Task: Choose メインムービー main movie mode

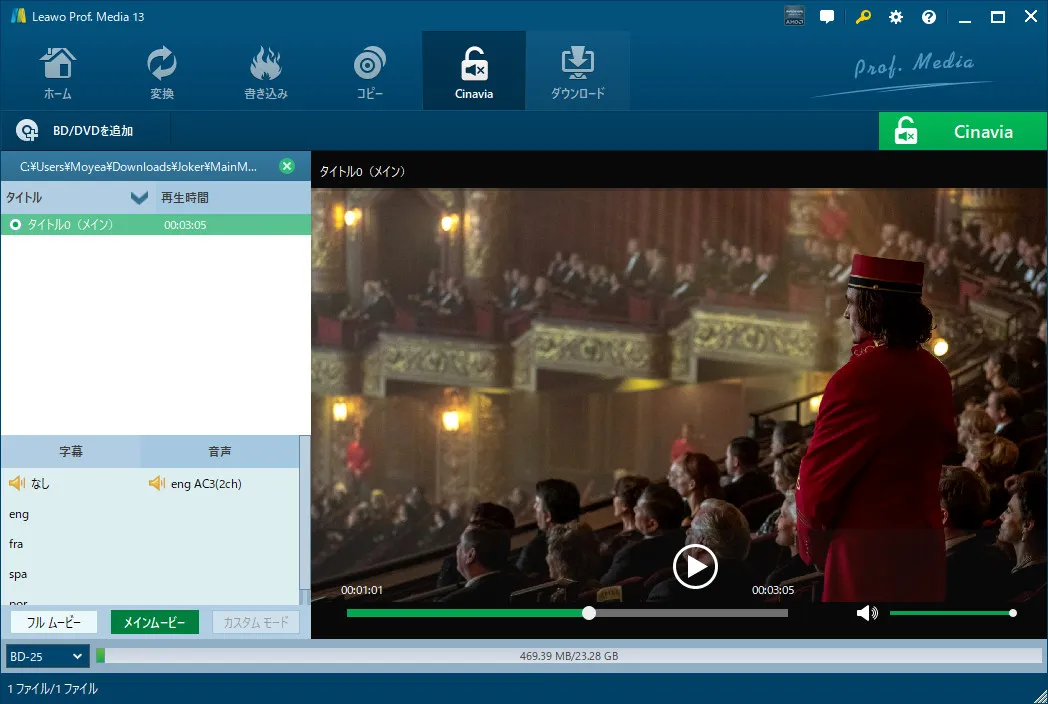Action: (x=154, y=622)
